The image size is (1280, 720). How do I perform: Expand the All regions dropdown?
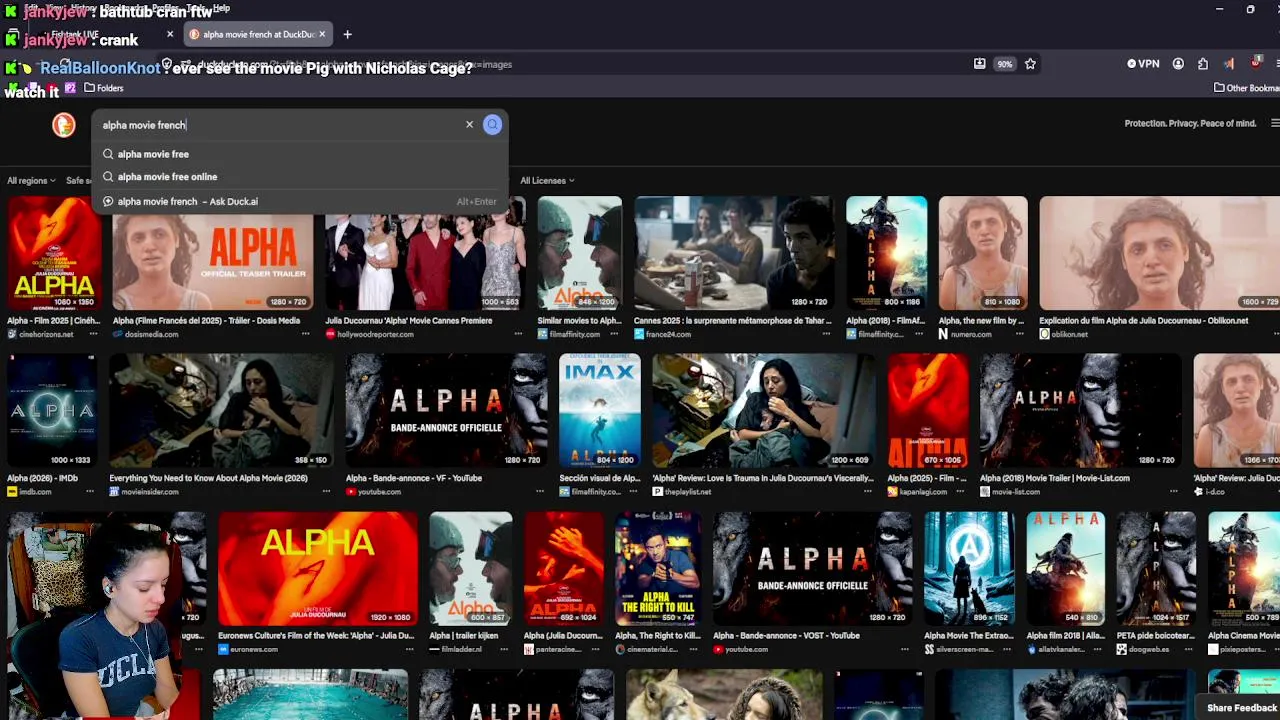point(31,181)
